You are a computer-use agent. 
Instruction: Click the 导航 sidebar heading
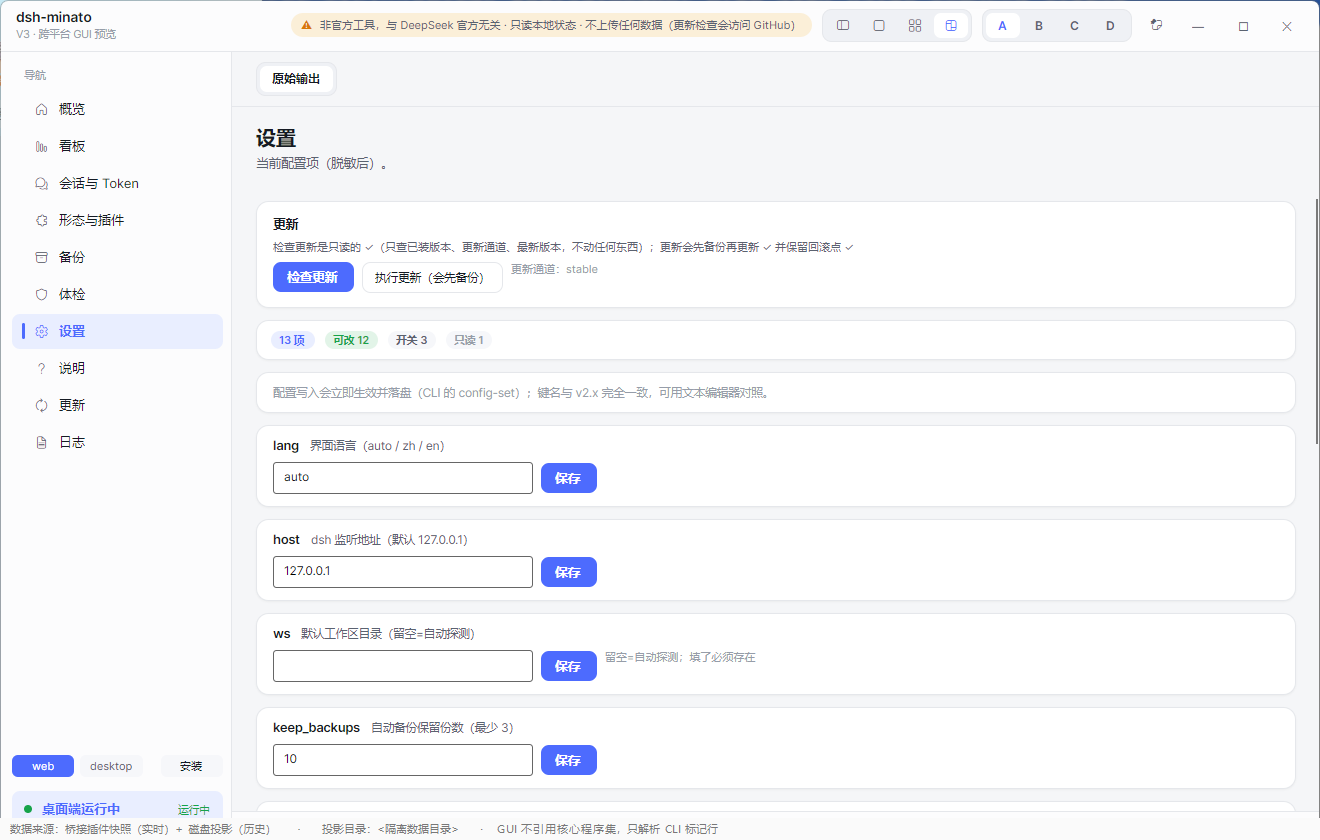tap(35, 75)
